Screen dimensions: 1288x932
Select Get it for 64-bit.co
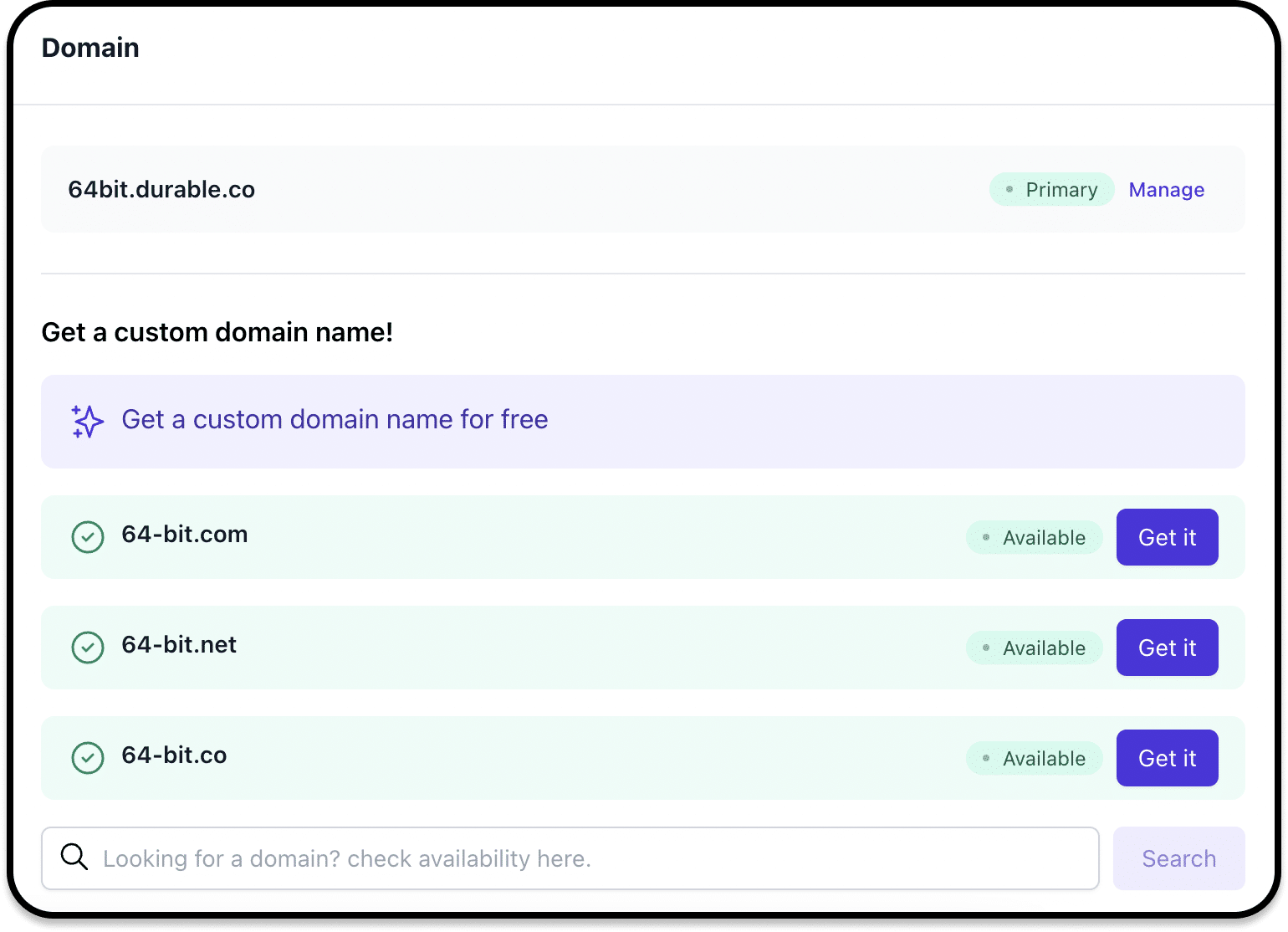[x=1167, y=758]
